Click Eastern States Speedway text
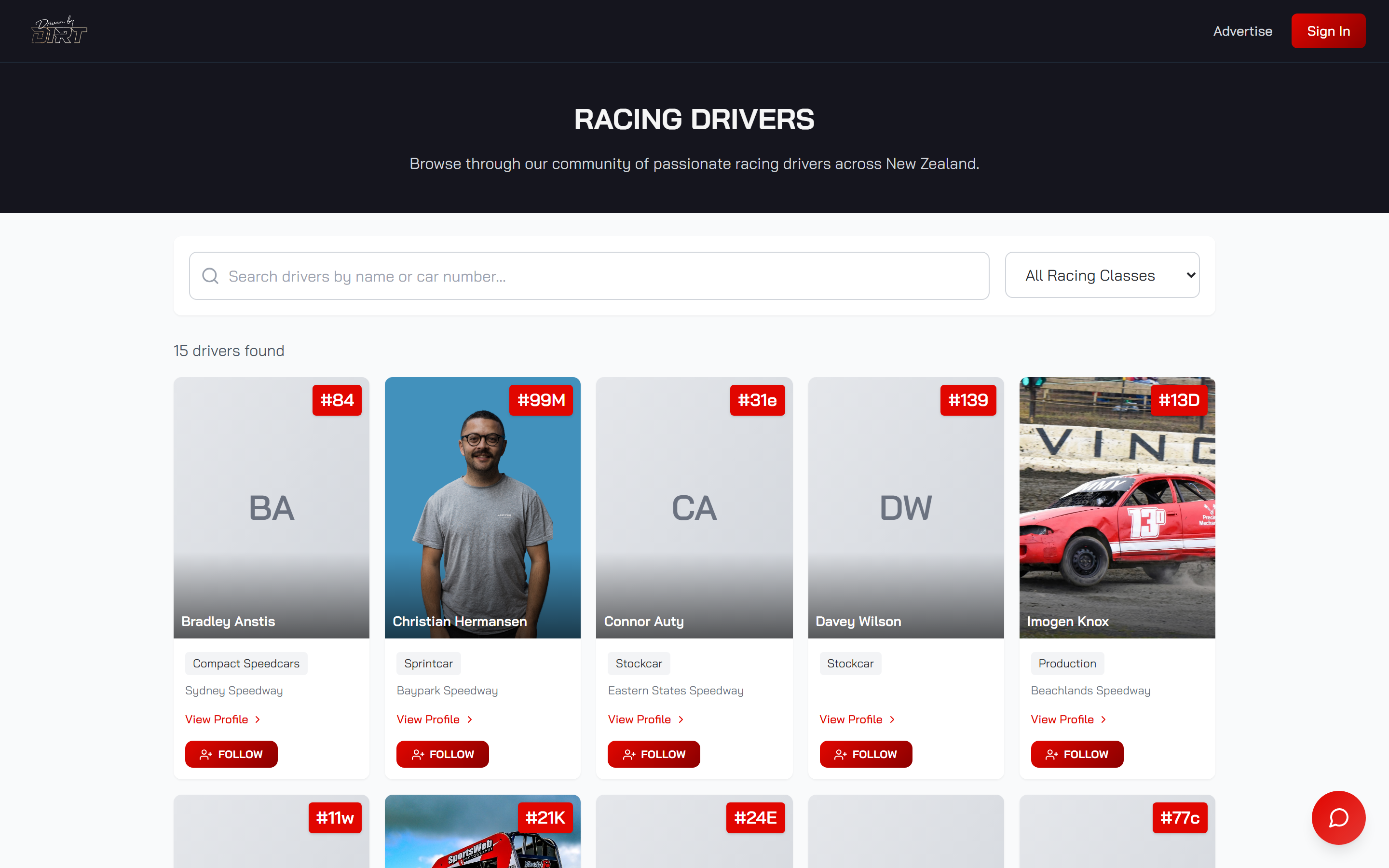The image size is (1389, 868). tap(676, 691)
